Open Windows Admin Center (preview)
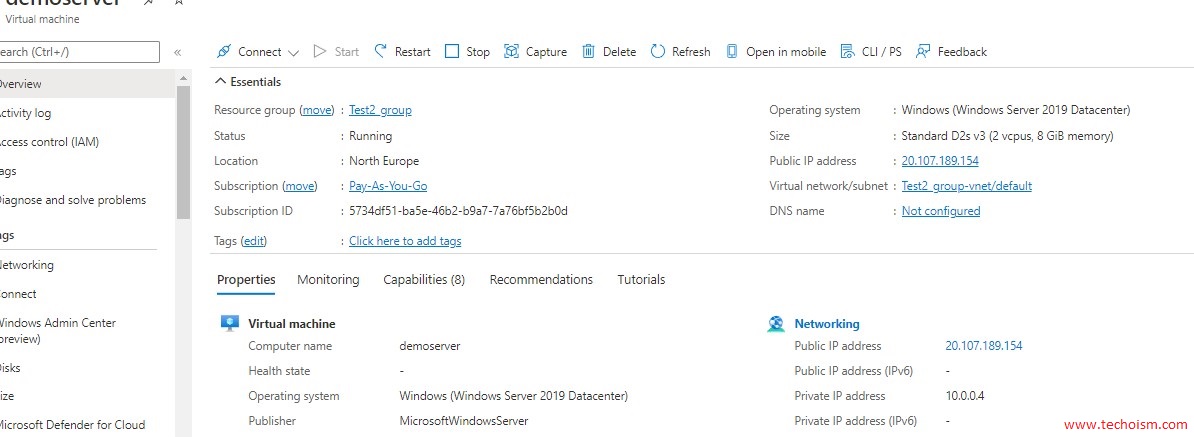The image size is (1194, 437). [x=58, y=330]
